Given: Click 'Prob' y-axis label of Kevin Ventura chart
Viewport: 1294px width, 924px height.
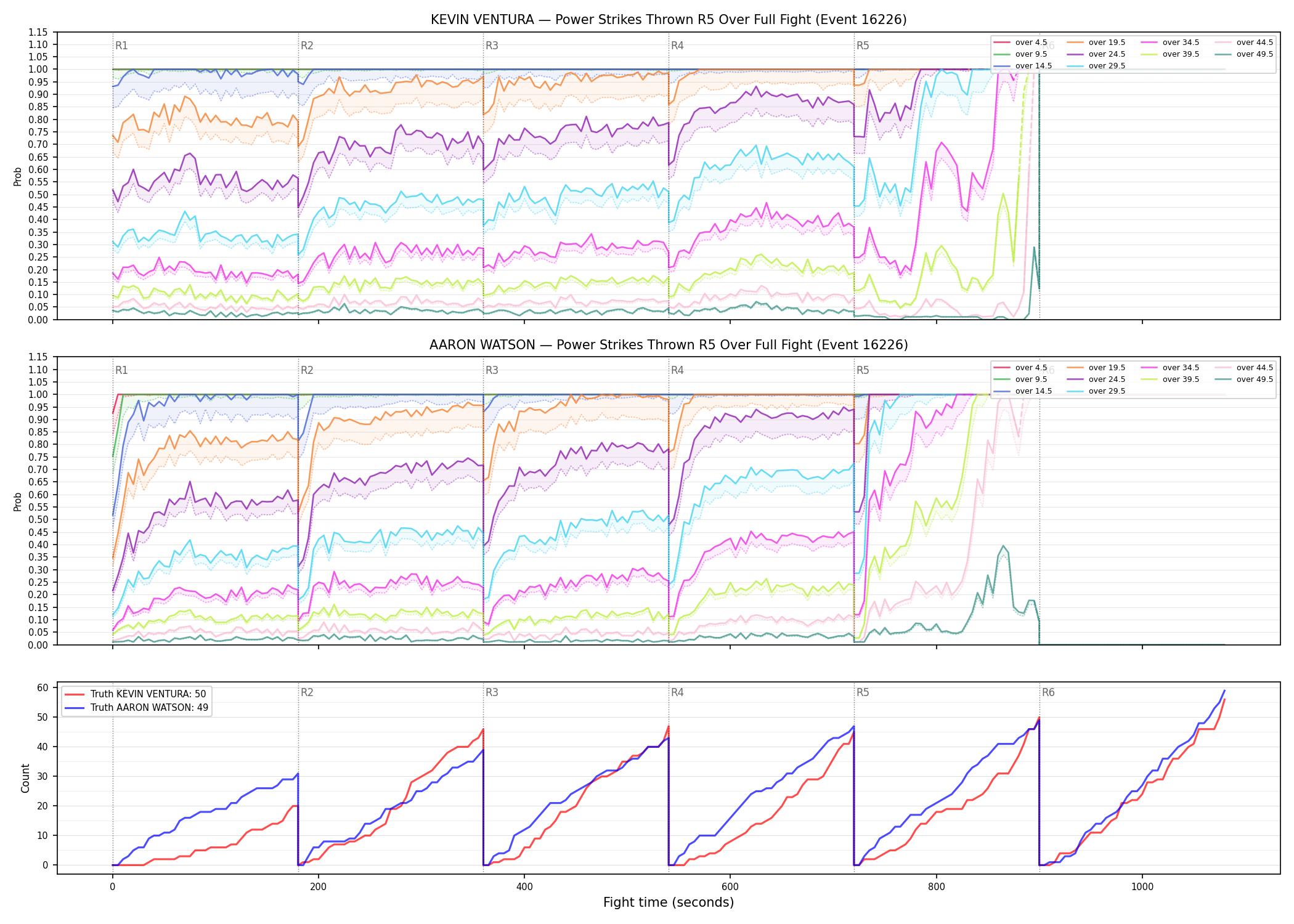Looking at the screenshot, I should (18, 176).
